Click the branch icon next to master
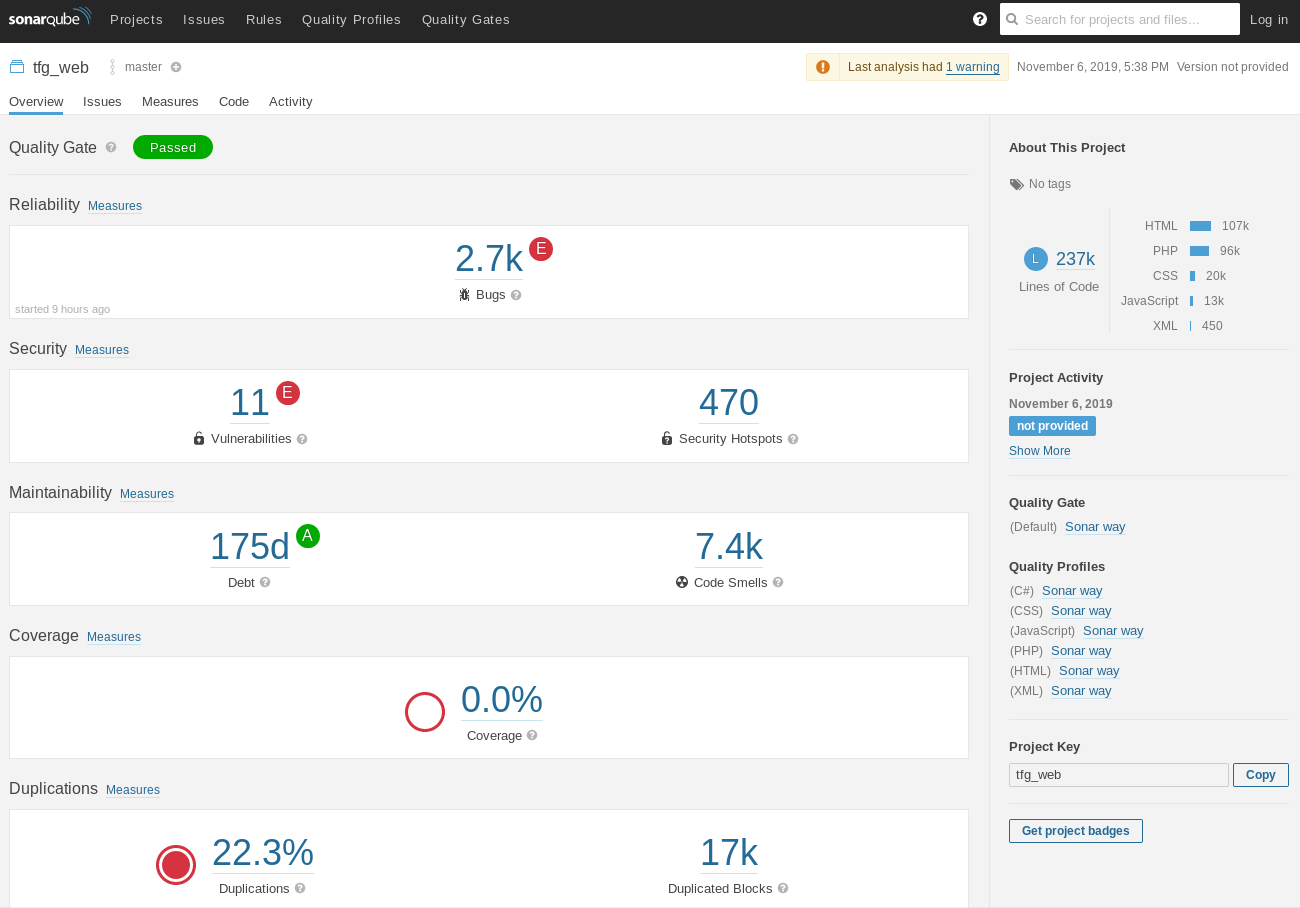This screenshot has height=908, width=1300. pos(112,67)
